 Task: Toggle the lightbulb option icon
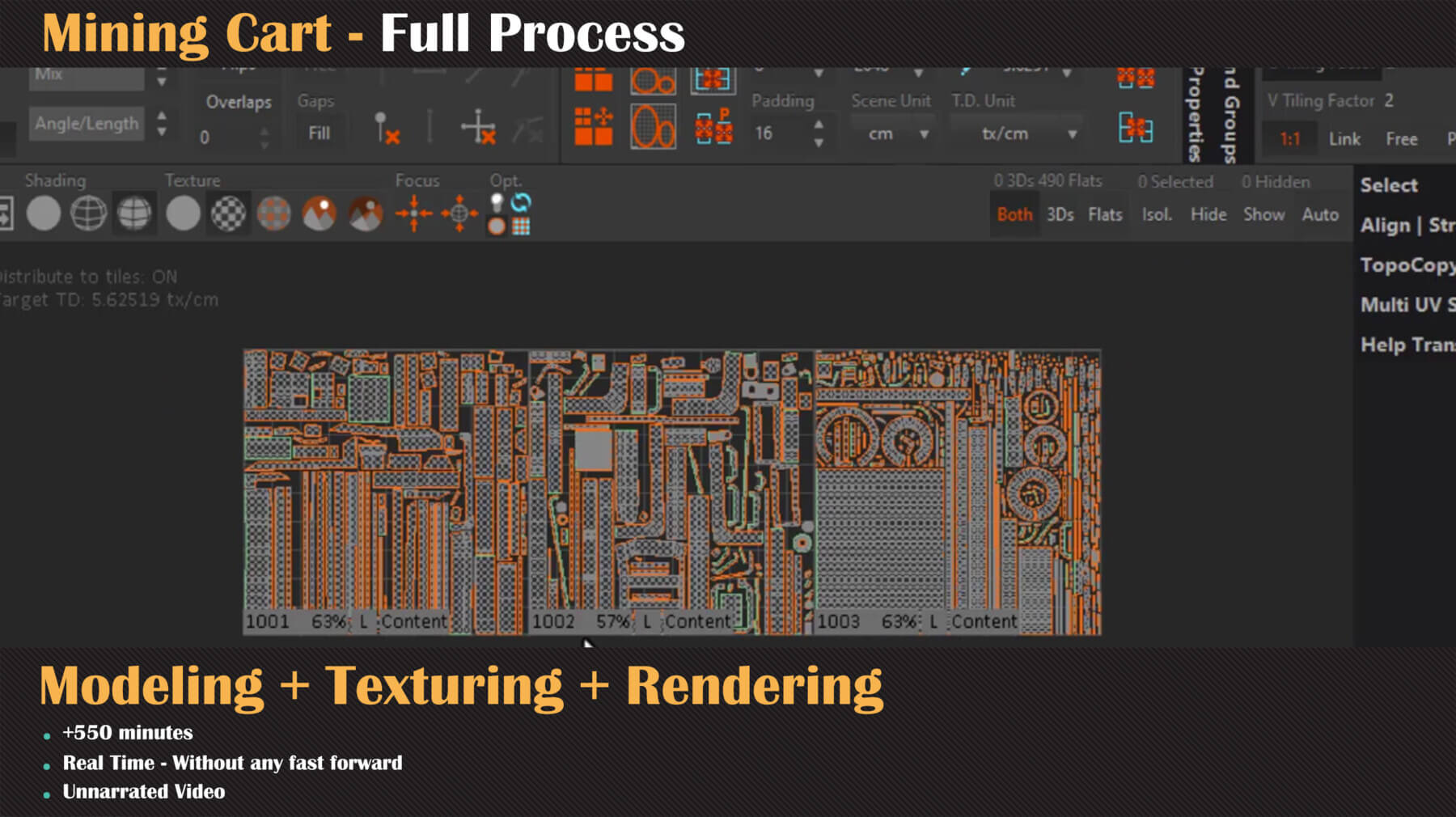497,202
